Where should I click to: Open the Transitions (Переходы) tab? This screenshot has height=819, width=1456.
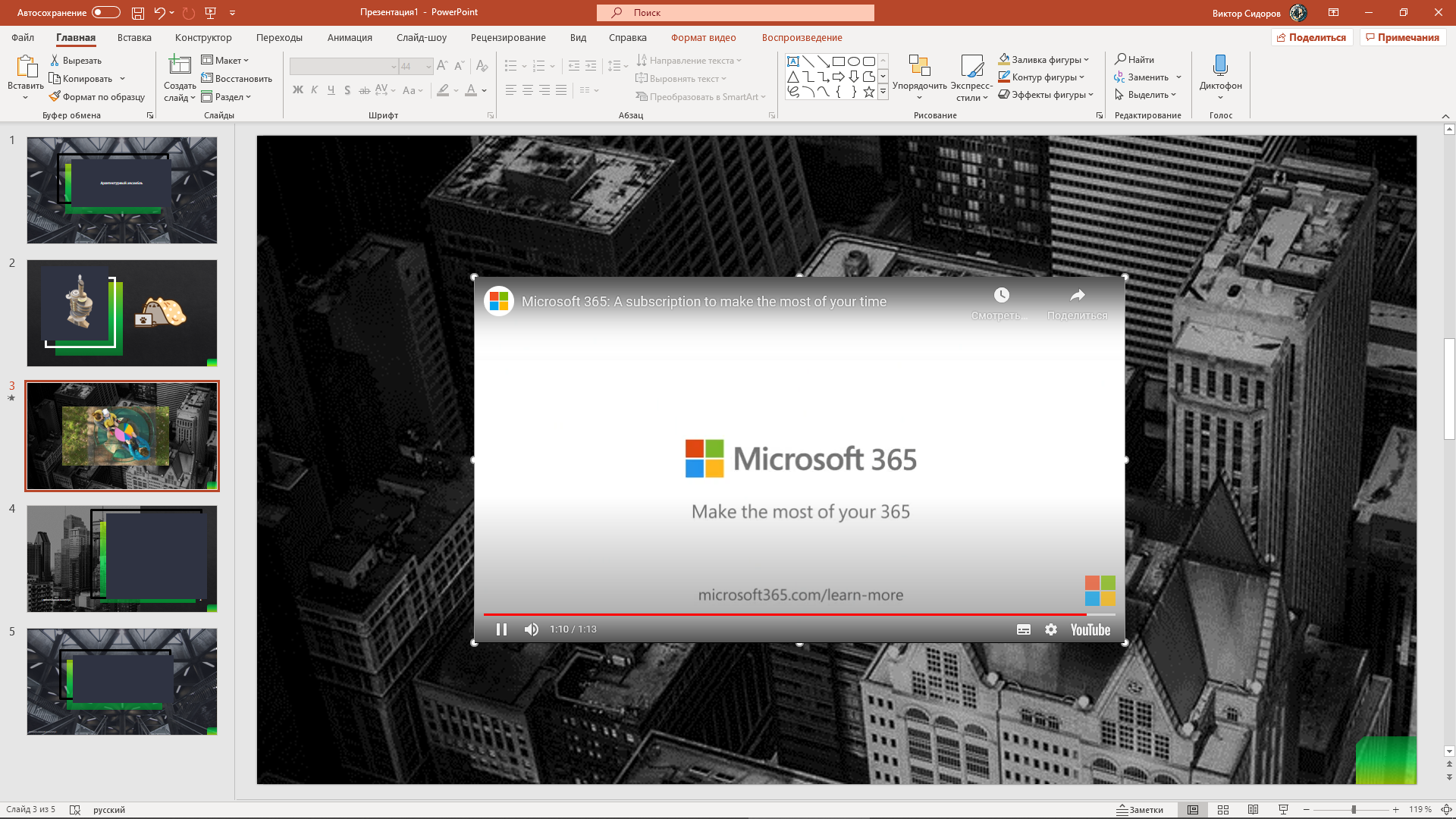tap(279, 38)
